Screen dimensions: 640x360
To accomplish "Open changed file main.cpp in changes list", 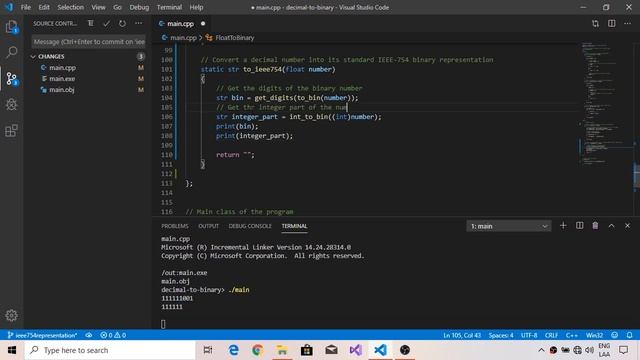I will point(62,68).
